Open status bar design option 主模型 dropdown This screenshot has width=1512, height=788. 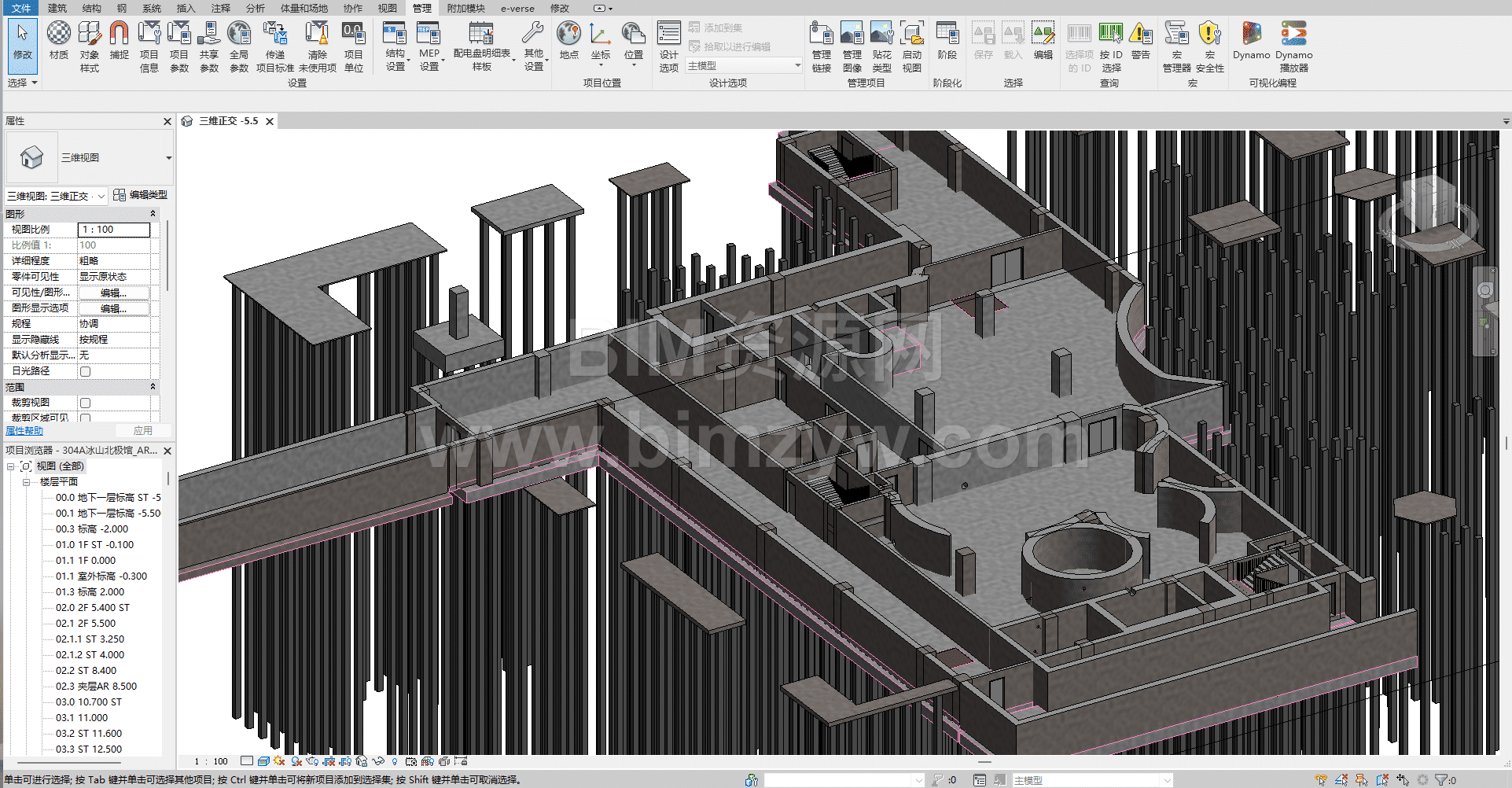pos(1092,780)
